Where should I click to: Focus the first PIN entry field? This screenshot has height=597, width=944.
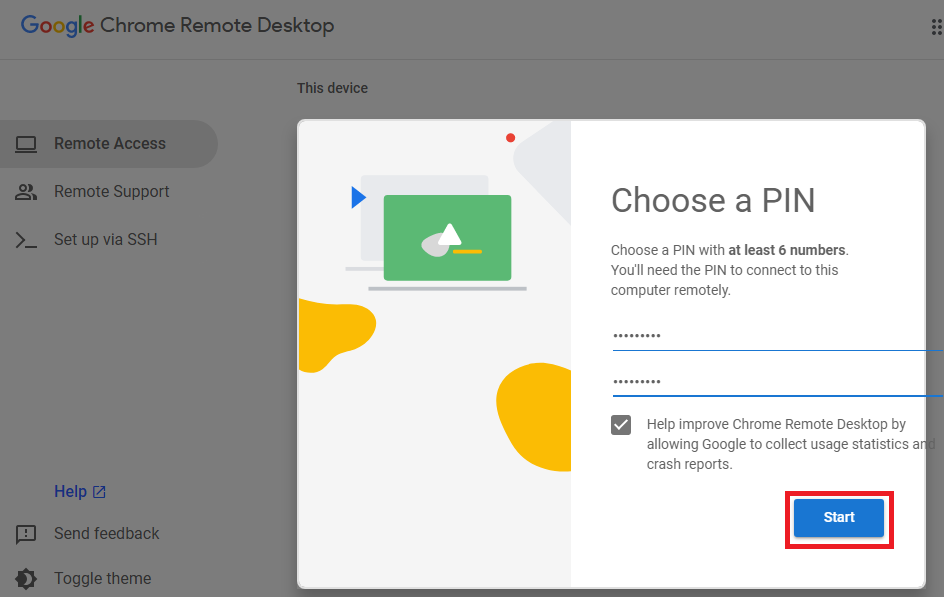[x=778, y=336]
